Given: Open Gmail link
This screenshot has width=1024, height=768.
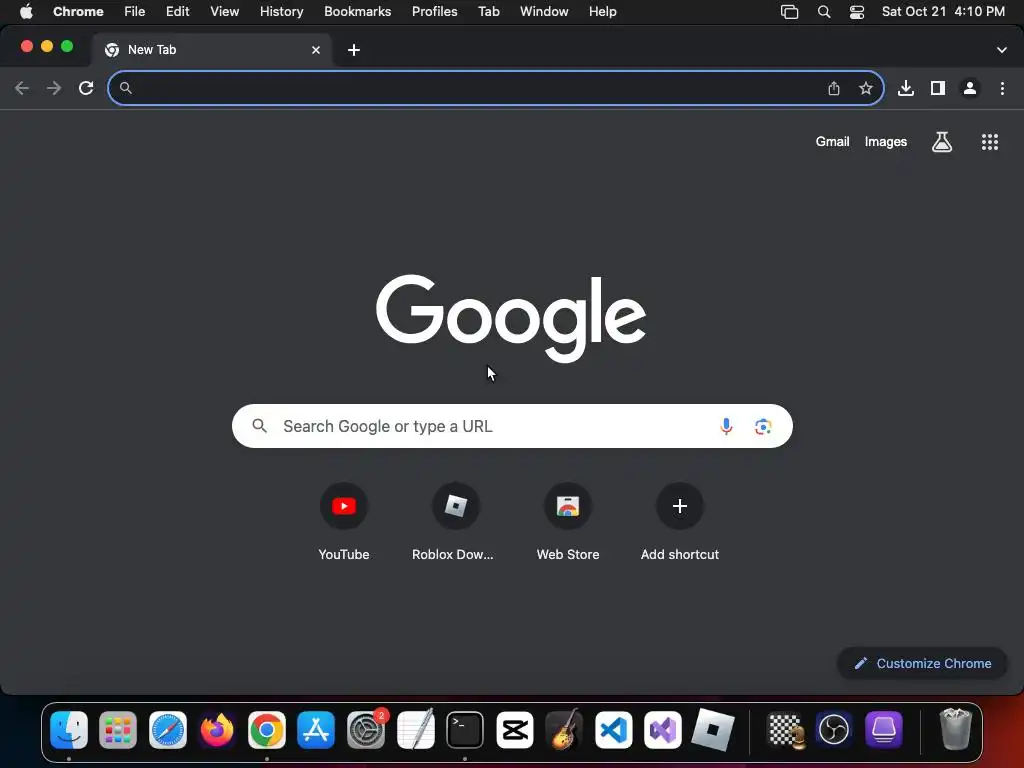Looking at the screenshot, I should (x=833, y=142).
